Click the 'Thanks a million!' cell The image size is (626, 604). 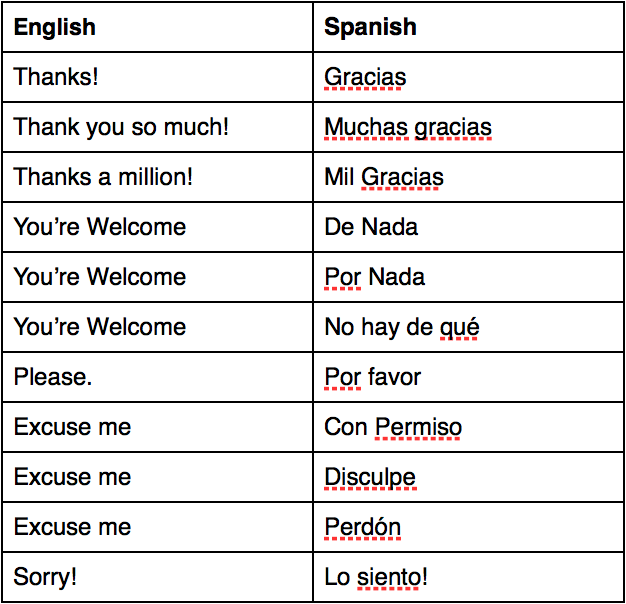(103, 177)
